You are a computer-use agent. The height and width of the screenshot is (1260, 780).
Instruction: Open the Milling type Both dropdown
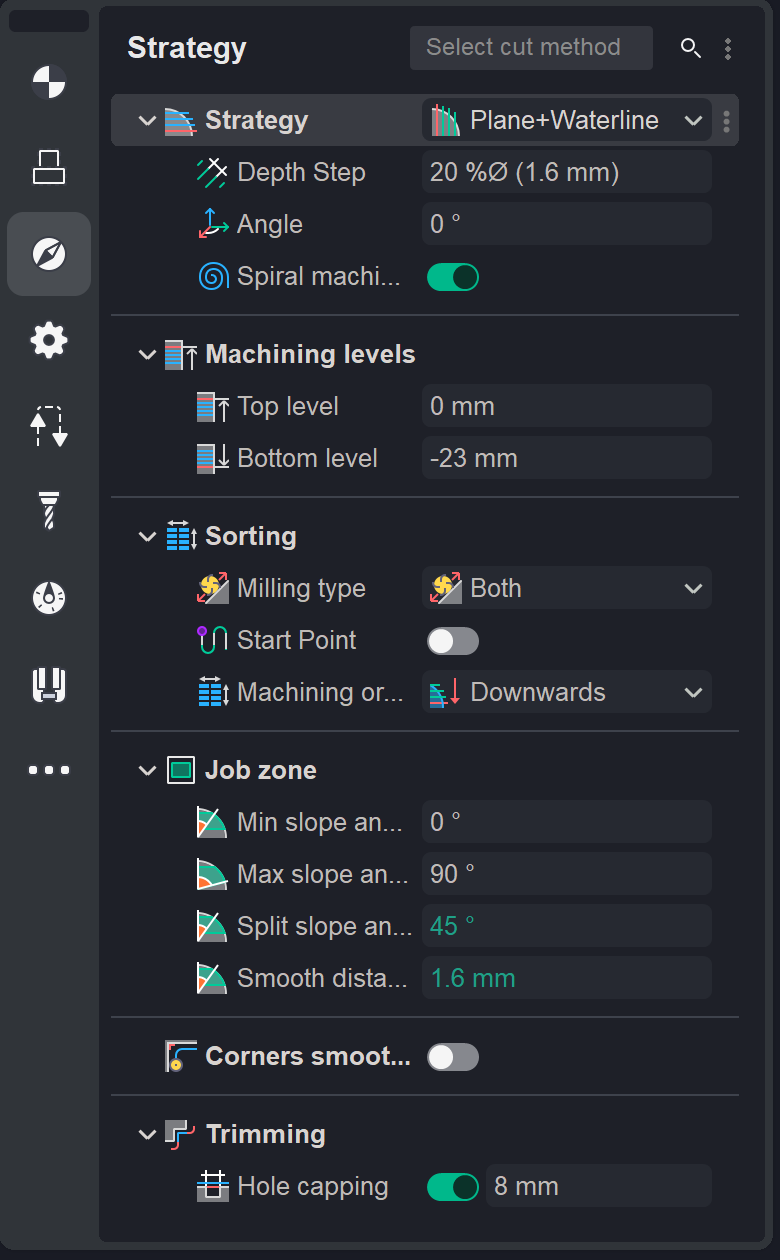(x=567, y=588)
